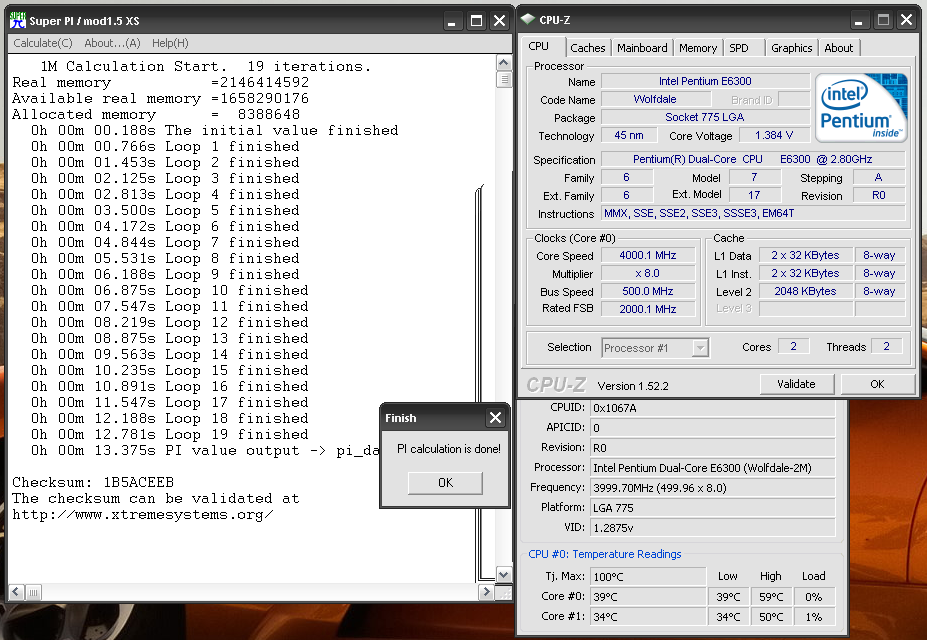Click the Core #1 temperature field '34°C'
The height and width of the screenshot is (640, 927).
coord(648,617)
